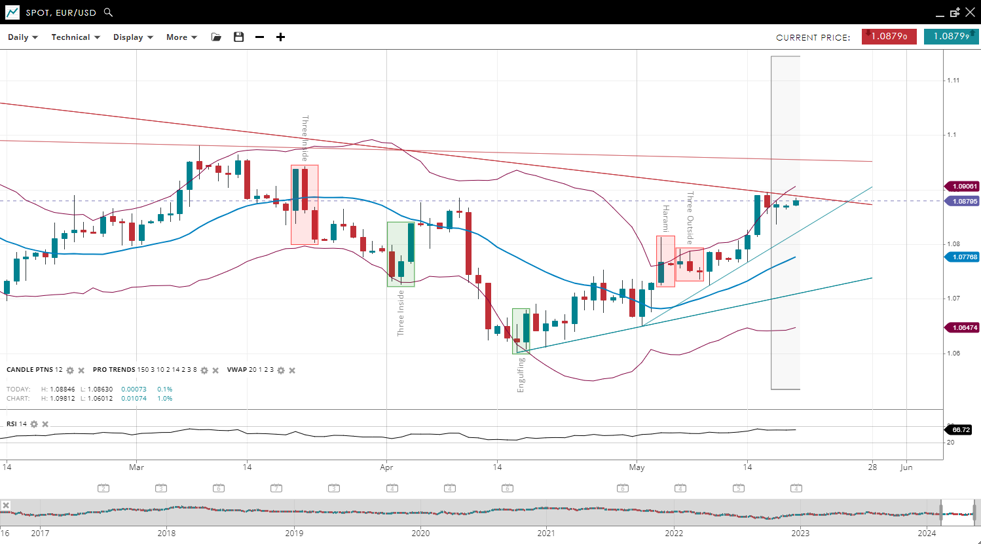This screenshot has width=981, height=544.
Task: Open Pro Trends settings gear
Action: click(204, 370)
